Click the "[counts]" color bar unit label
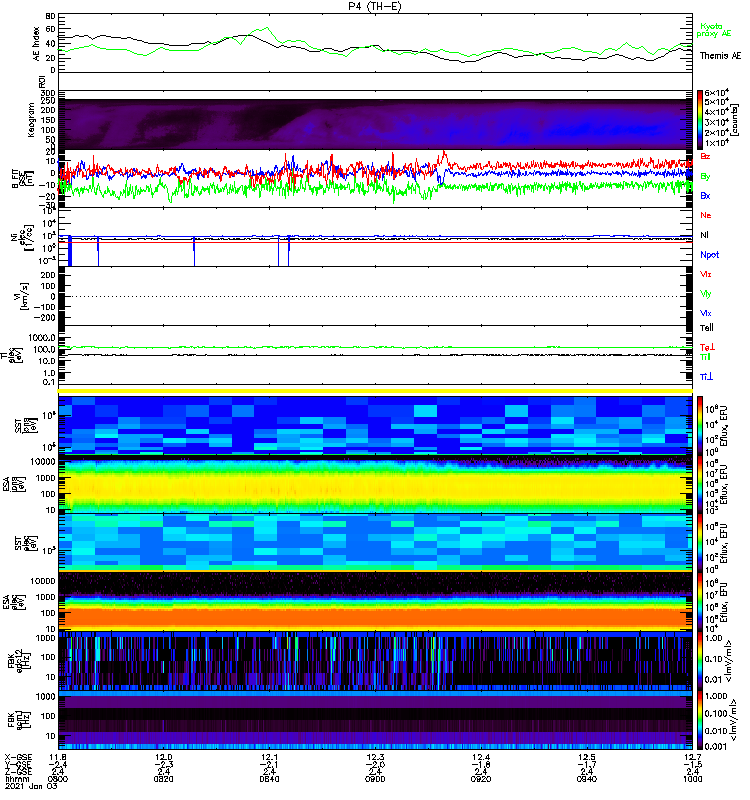 coord(734,120)
